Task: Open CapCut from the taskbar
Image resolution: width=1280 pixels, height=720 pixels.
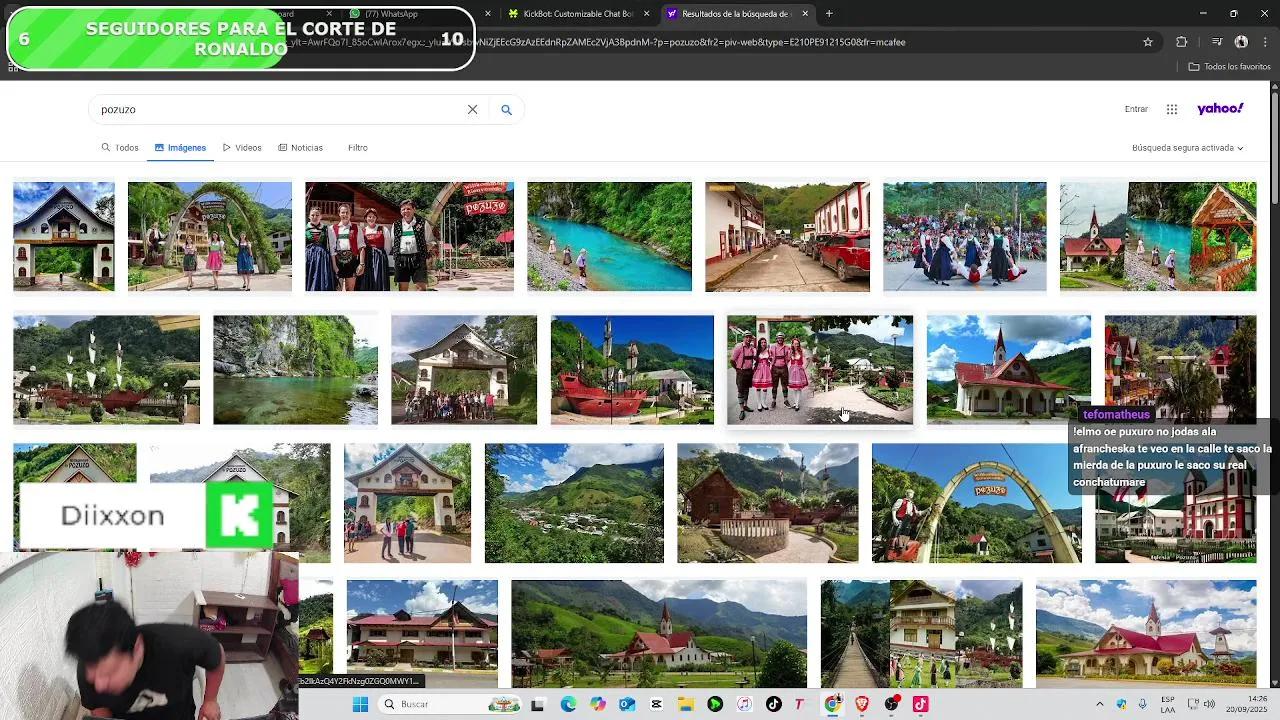Action: [x=656, y=704]
